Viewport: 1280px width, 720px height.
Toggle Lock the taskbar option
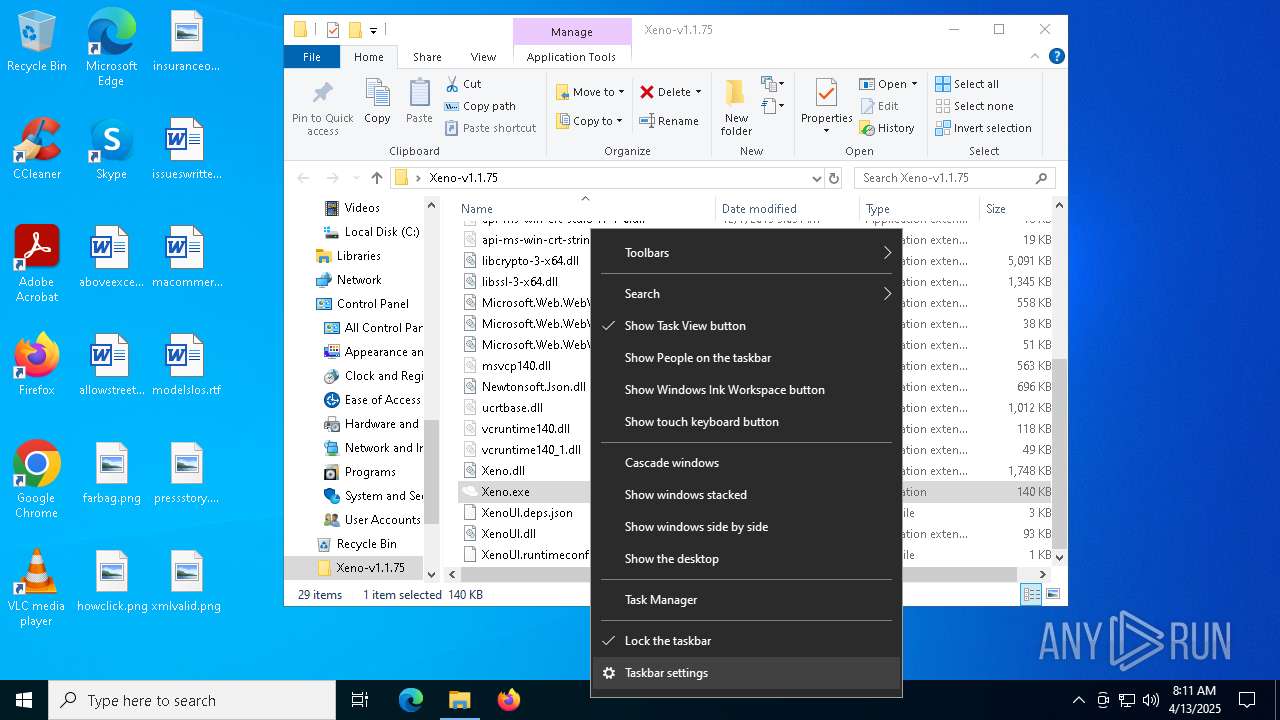coord(746,641)
